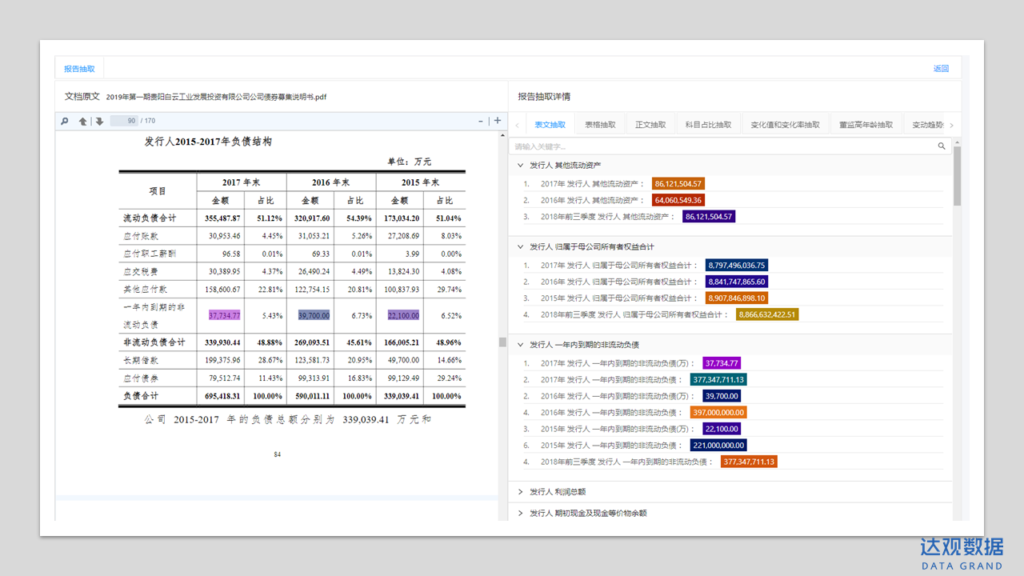This screenshot has width=1024, height=576.
Task: Collapse the 归属于母公司所有者权益合计 section
Action: [520, 246]
